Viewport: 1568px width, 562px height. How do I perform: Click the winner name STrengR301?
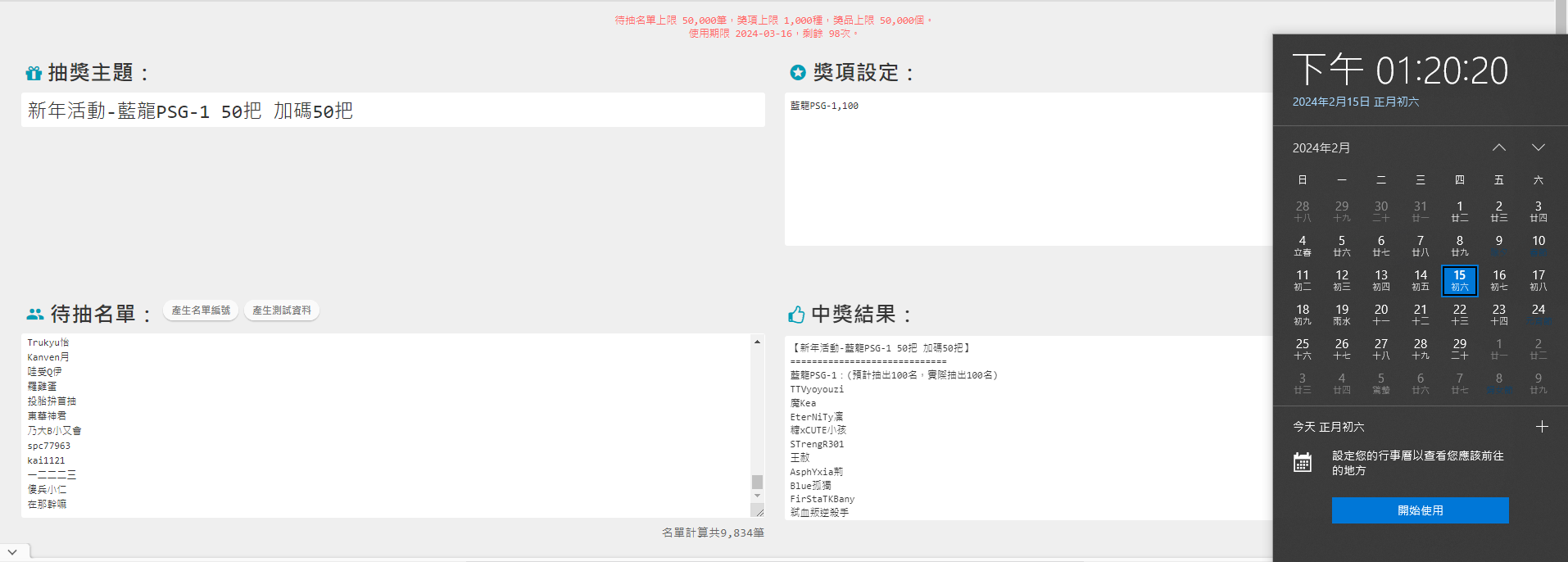[817, 444]
